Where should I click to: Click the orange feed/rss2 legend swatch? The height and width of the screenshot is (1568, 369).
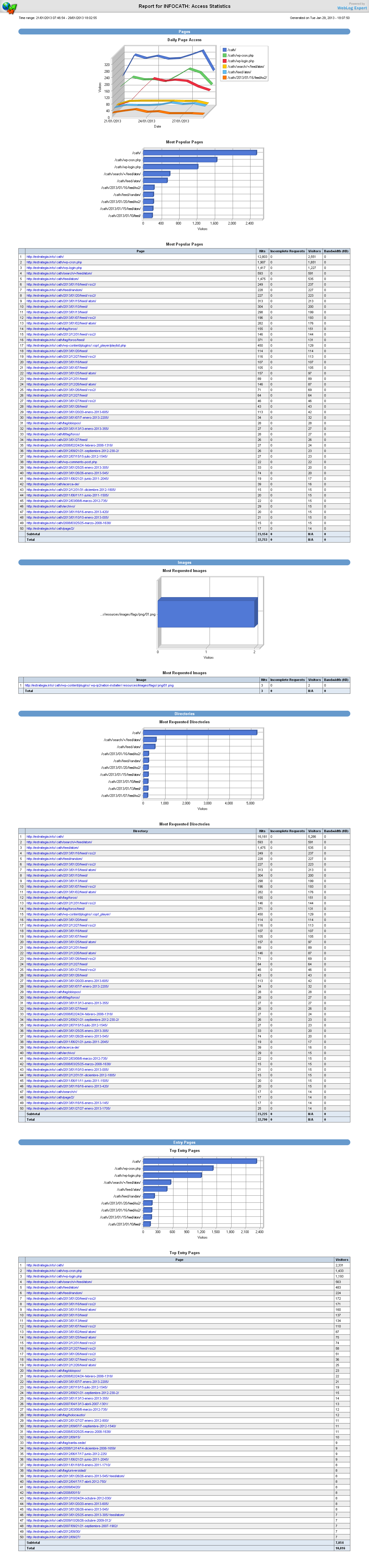(x=225, y=77)
